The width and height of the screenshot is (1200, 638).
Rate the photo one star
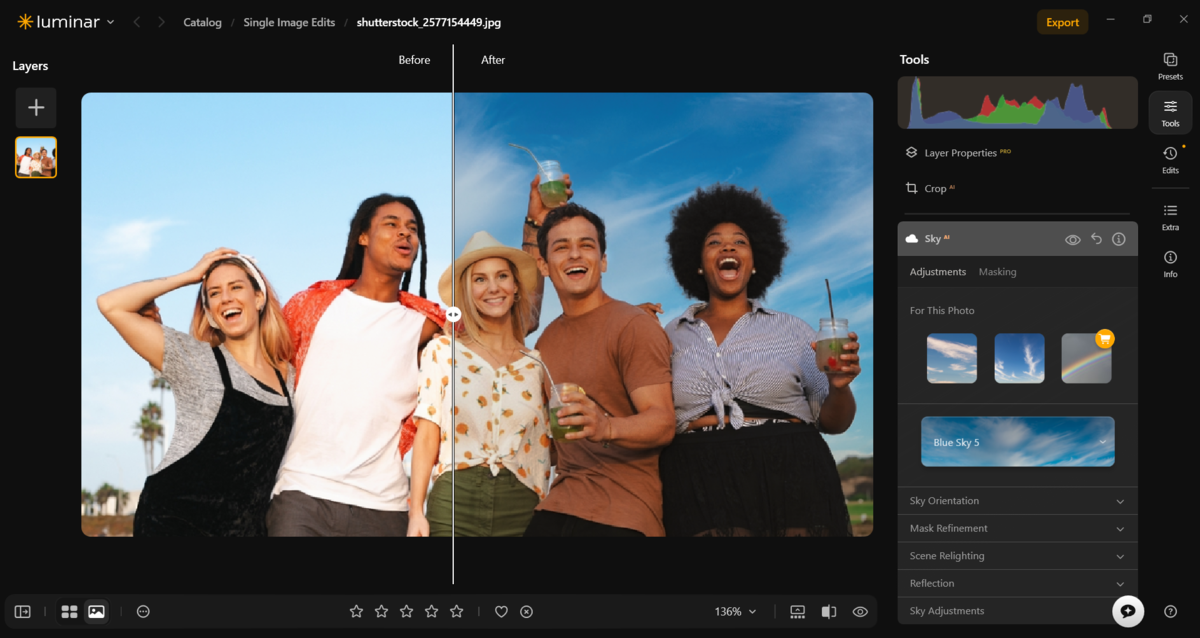[356, 611]
